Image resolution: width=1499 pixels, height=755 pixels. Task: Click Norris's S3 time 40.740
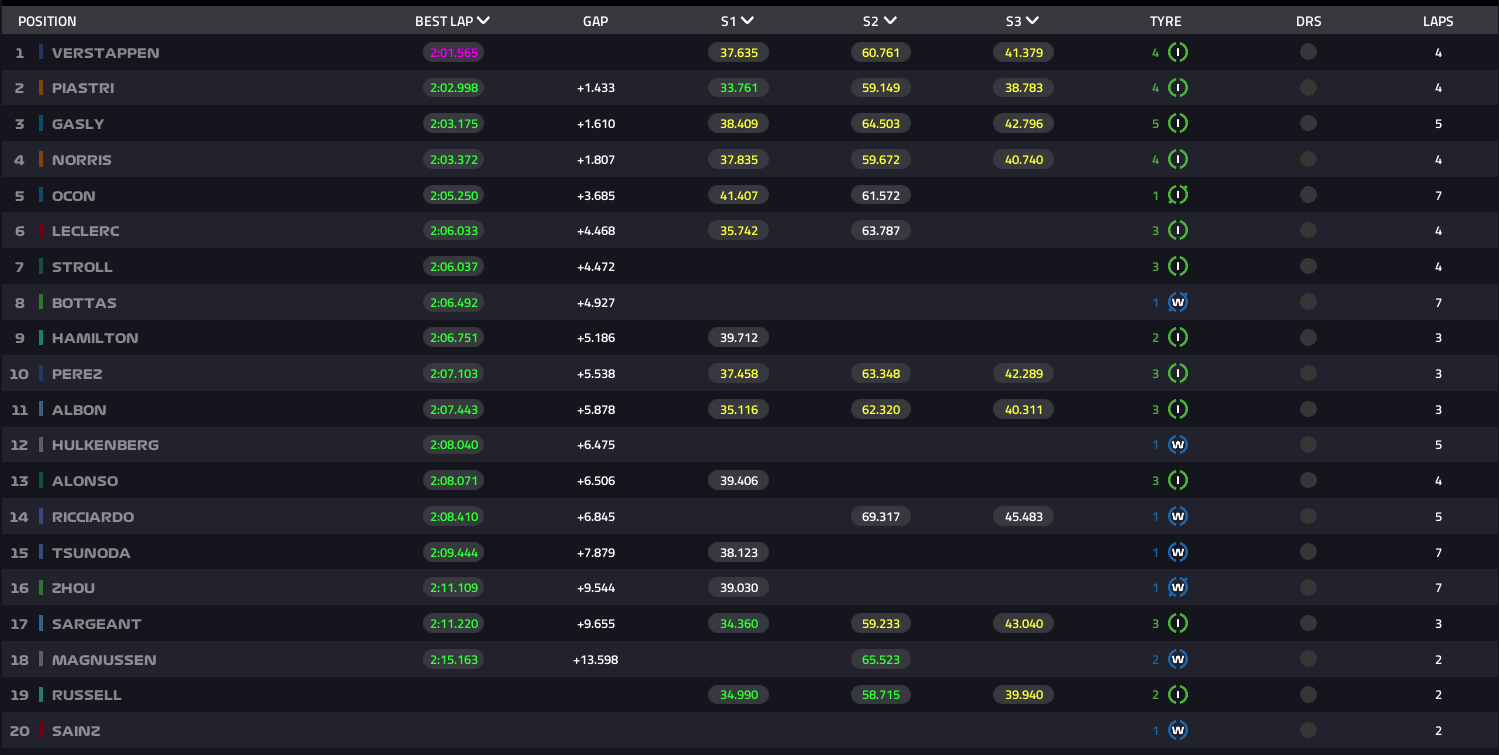point(1023,160)
